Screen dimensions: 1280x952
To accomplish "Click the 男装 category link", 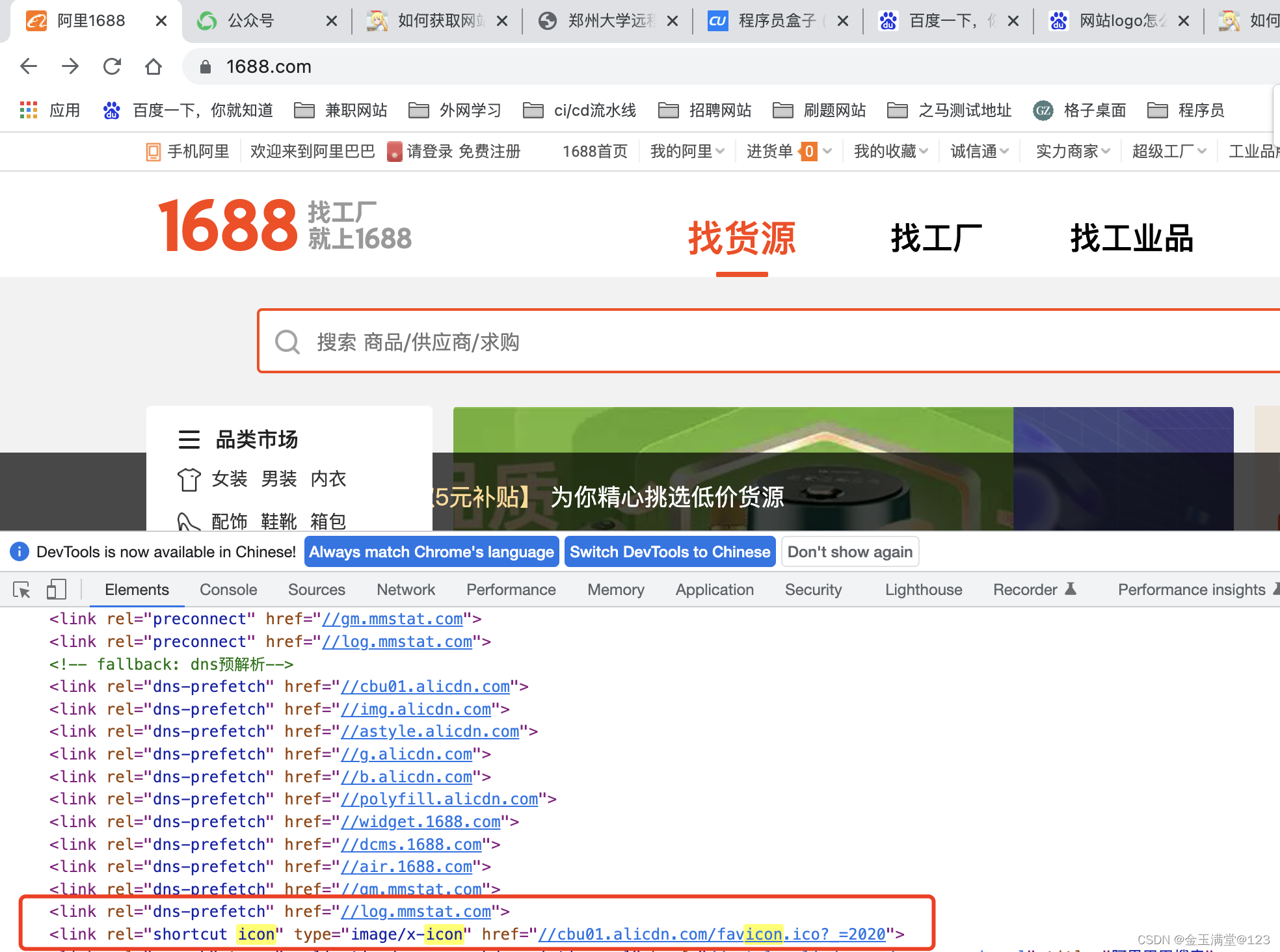I will coord(279,479).
